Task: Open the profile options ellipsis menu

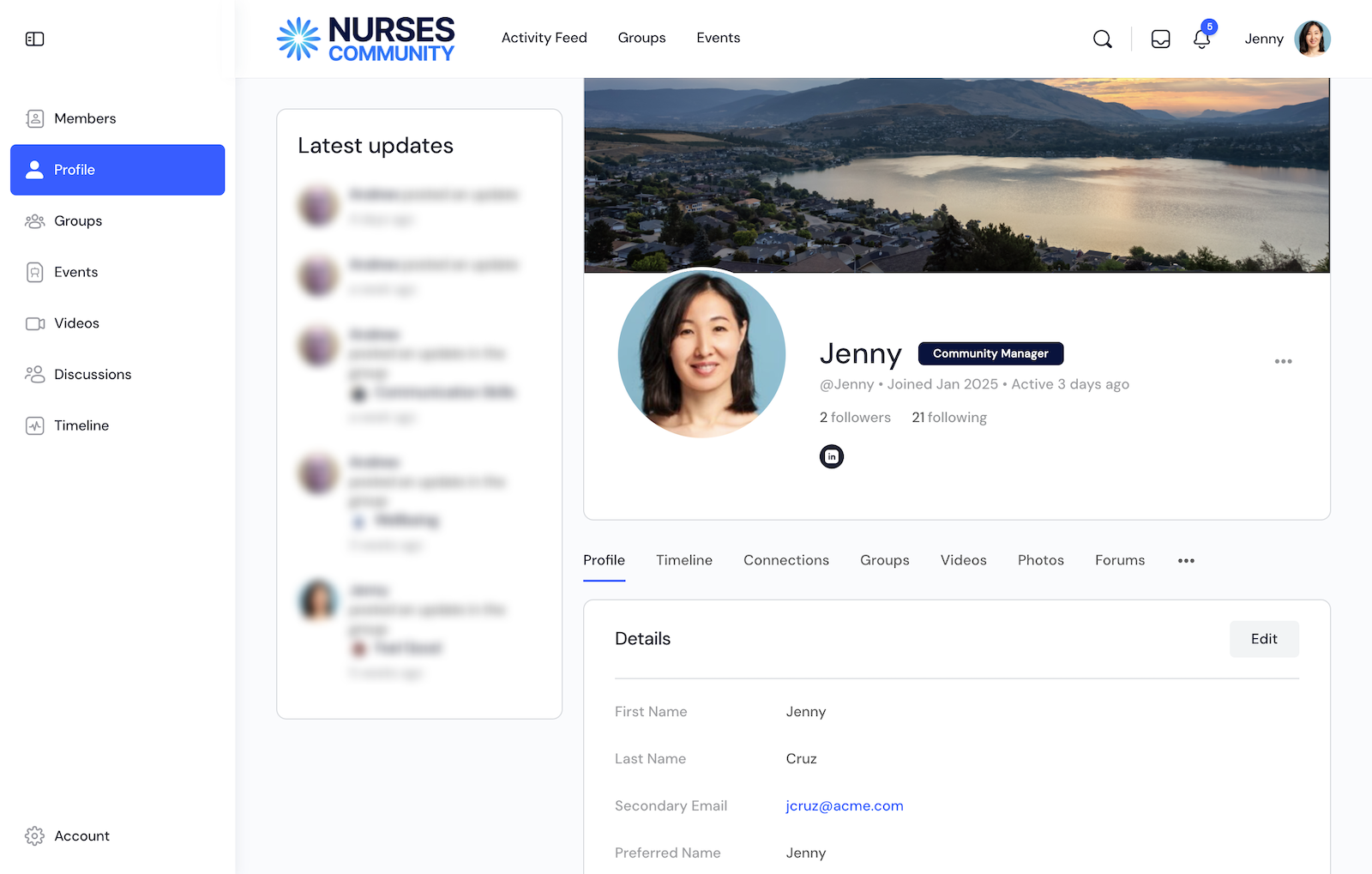Action: (1283, 361)
